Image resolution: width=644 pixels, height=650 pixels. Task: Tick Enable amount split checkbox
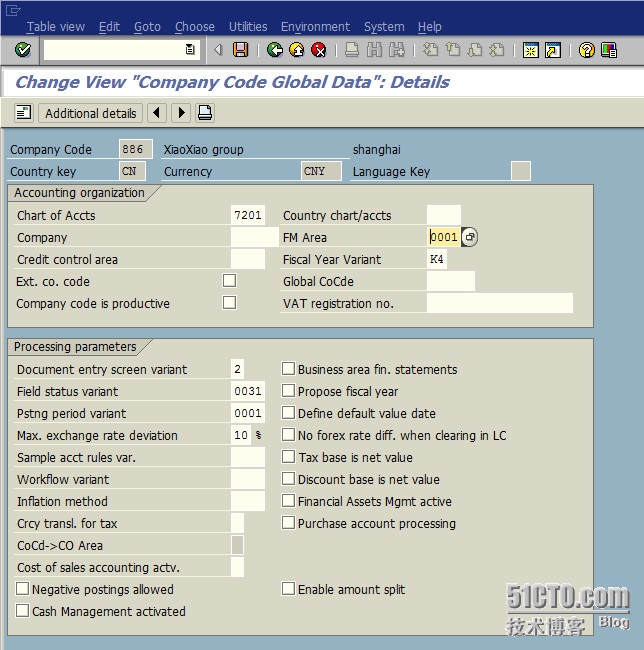point(288,589)
